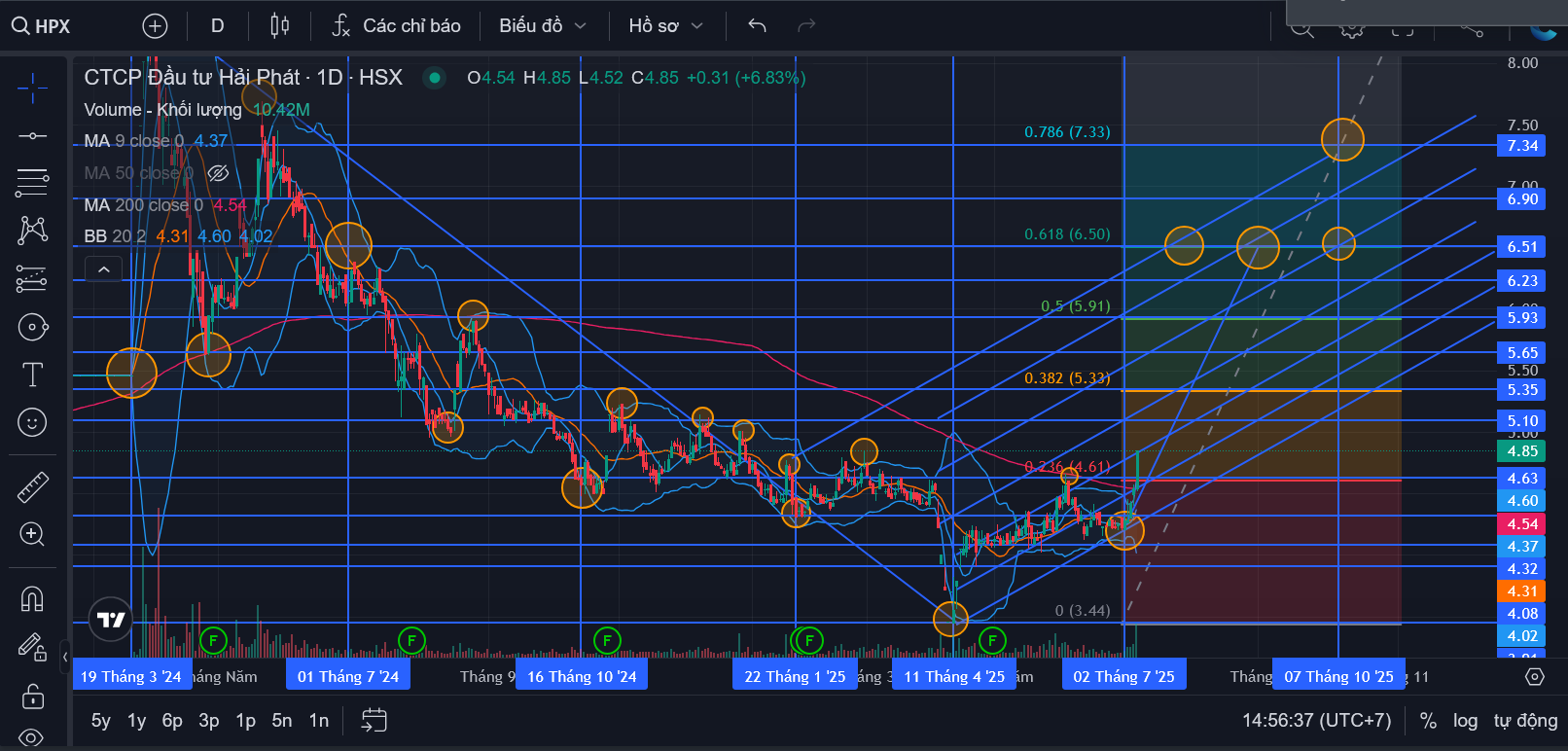
Task: Select the XABCD pattern tool
Action: (32, 231)
